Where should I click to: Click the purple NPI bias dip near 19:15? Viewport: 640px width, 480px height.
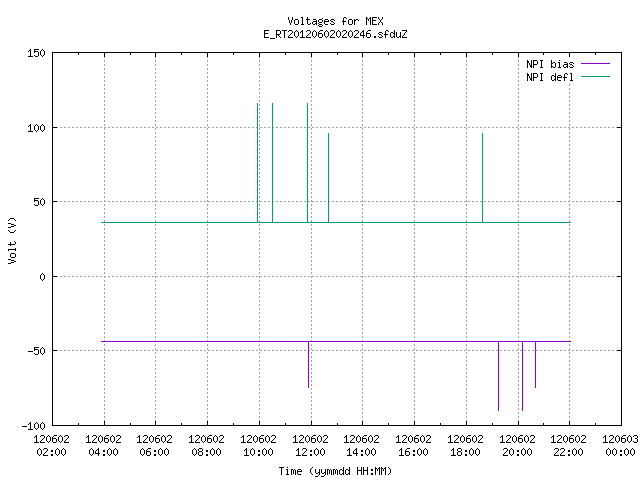(498, 376)
